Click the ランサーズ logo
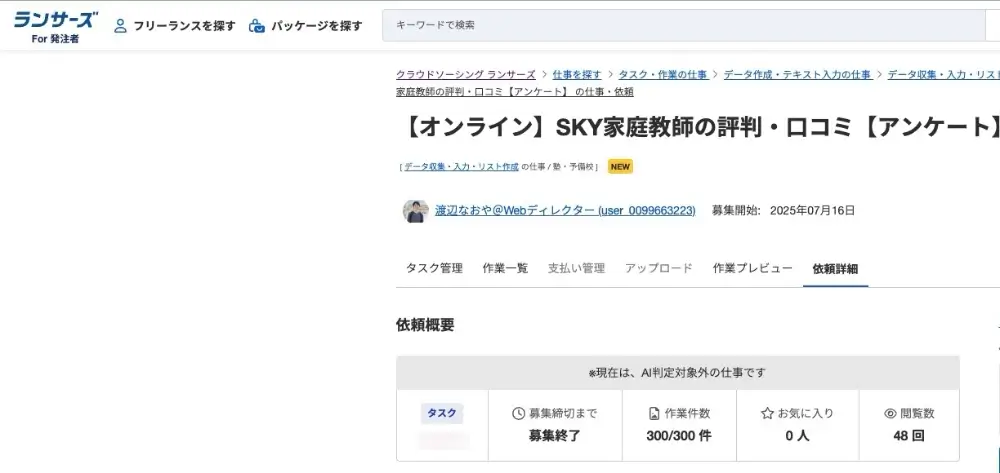The image size is (1000, 473). [x=55, y=26]
